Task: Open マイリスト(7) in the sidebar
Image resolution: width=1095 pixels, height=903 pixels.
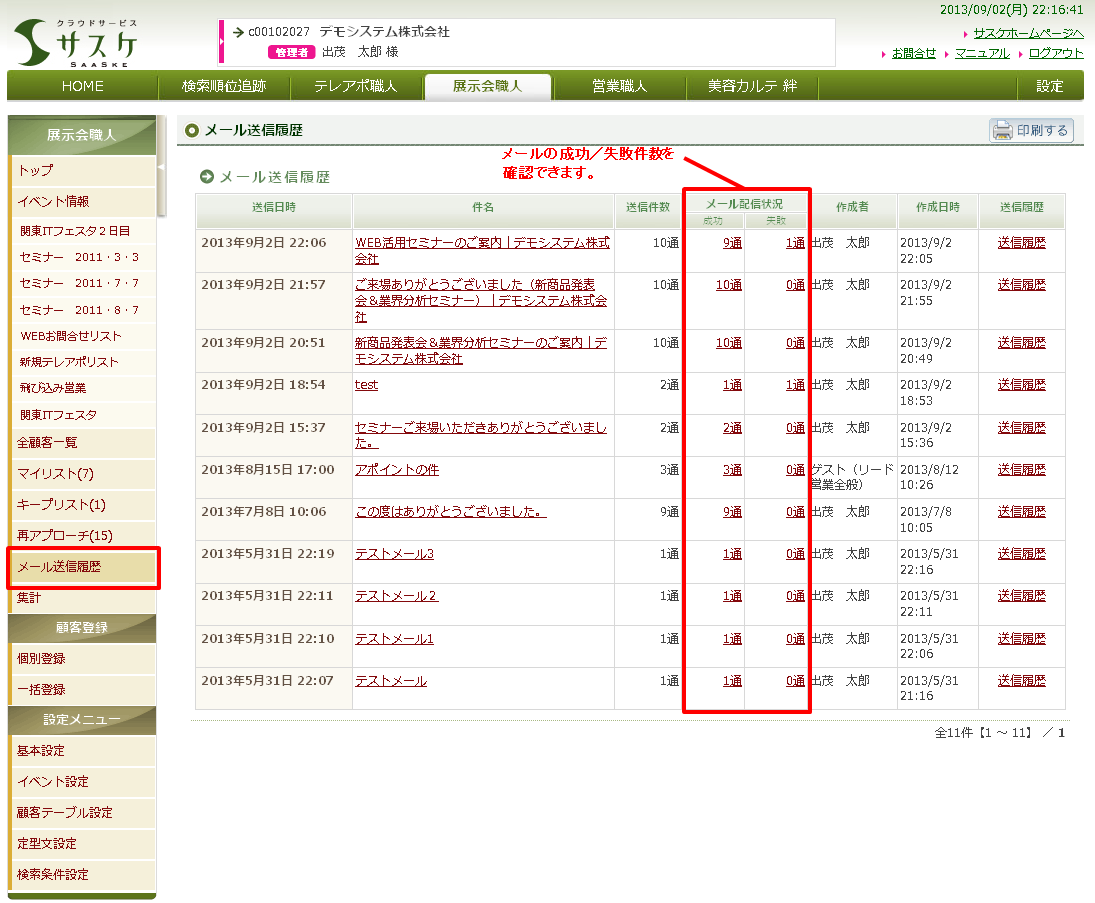Action: [x=55, y=473]
